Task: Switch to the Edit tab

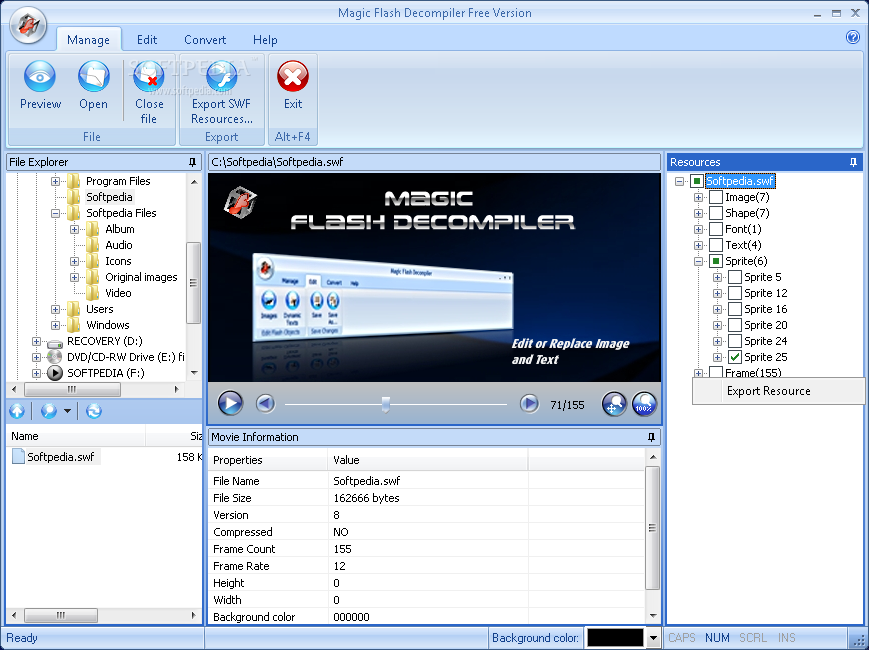Action: pos(147,40)
